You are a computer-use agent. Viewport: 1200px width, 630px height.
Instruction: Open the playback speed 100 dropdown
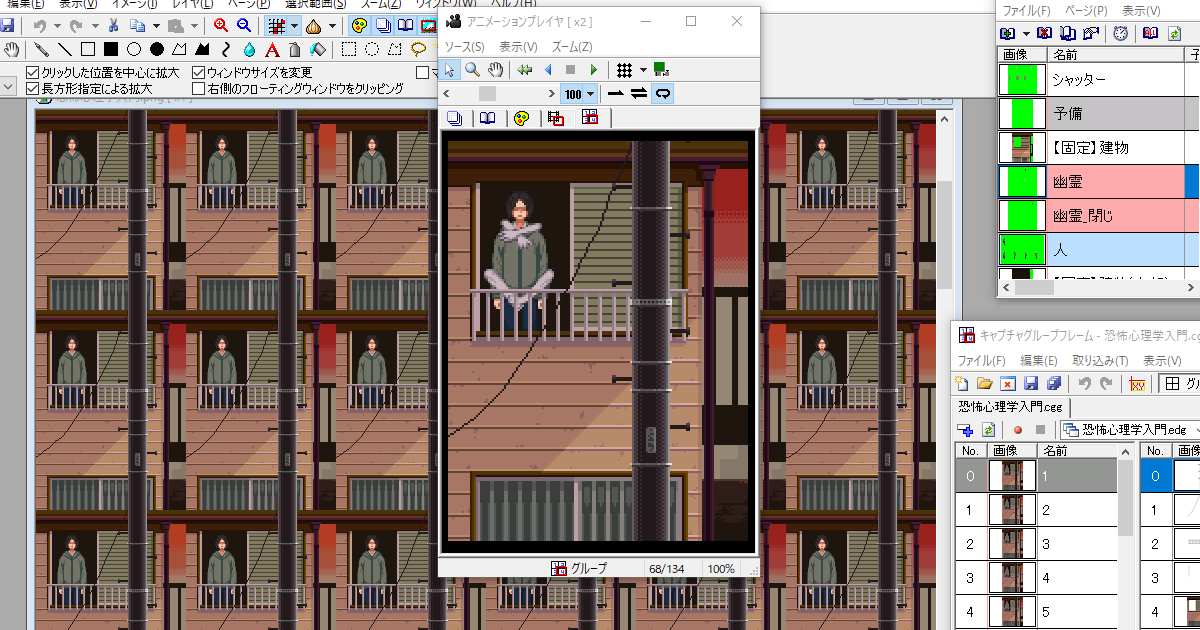(x=590, y=94)
